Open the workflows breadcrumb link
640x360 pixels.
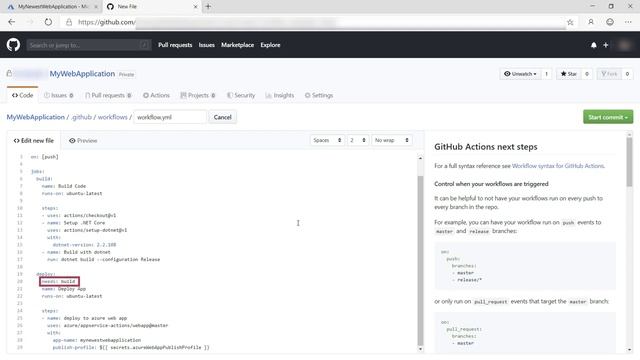(113, 117)
